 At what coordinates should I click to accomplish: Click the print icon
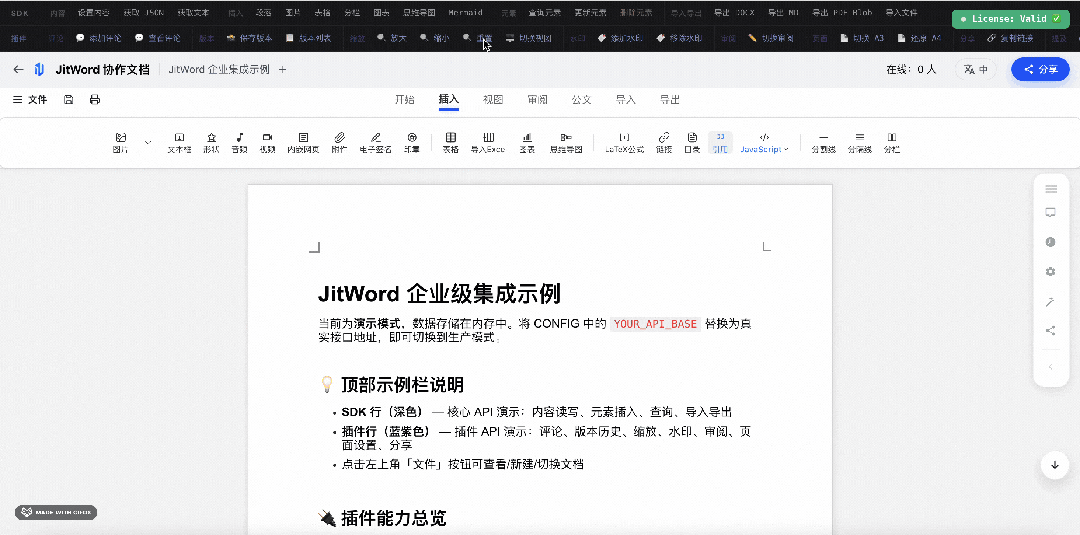pos(95,100)
